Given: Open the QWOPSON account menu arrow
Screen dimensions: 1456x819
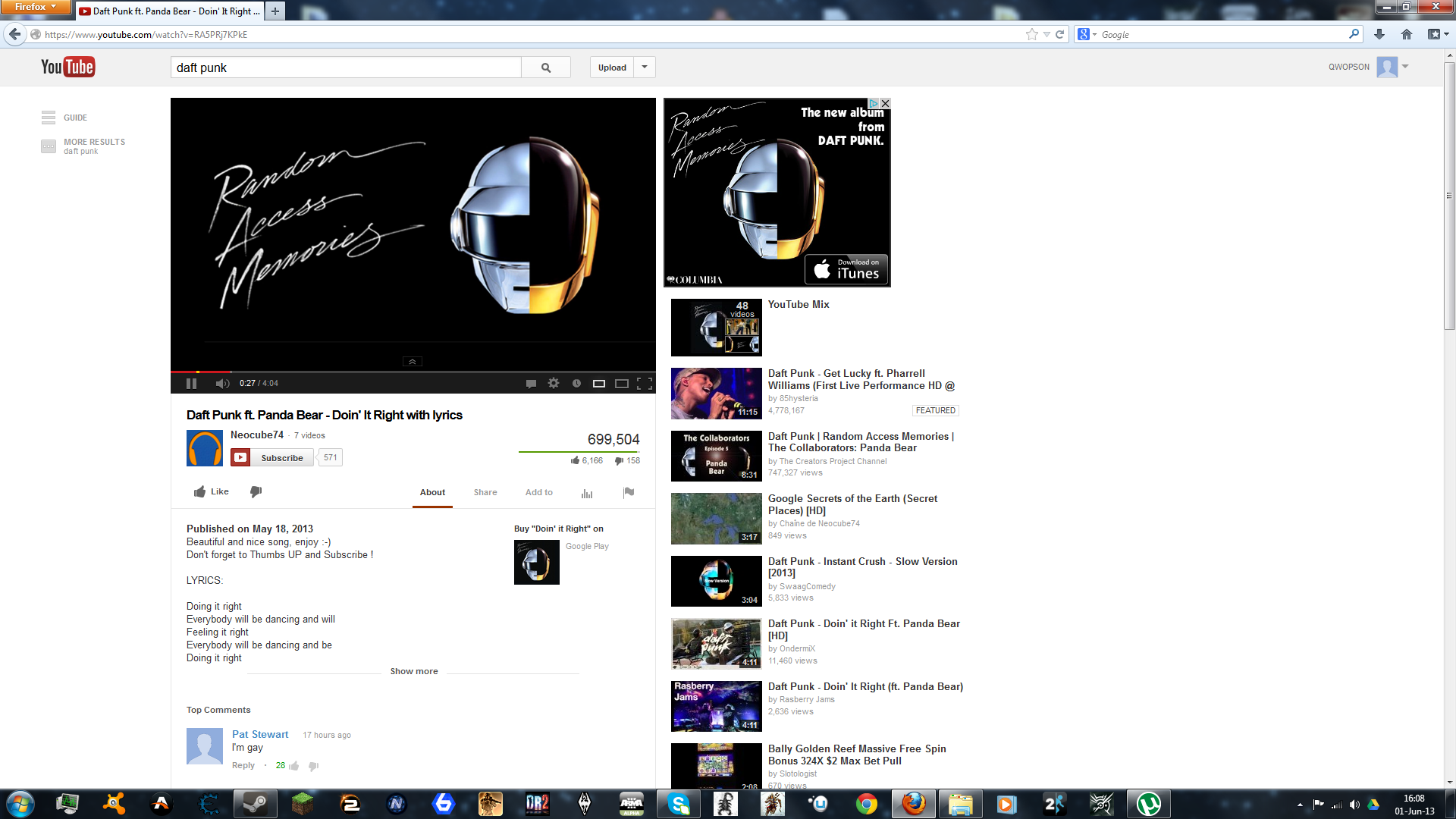Looking at the screenshot, I should click(x=1405, y=67).
